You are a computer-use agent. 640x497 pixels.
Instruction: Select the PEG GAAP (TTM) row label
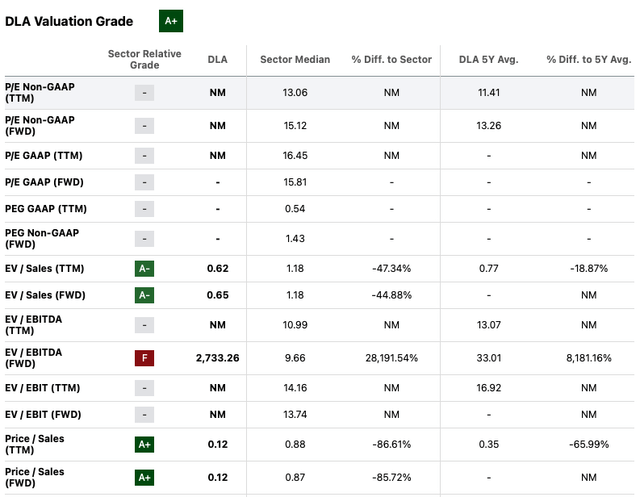tap(46, 209)
